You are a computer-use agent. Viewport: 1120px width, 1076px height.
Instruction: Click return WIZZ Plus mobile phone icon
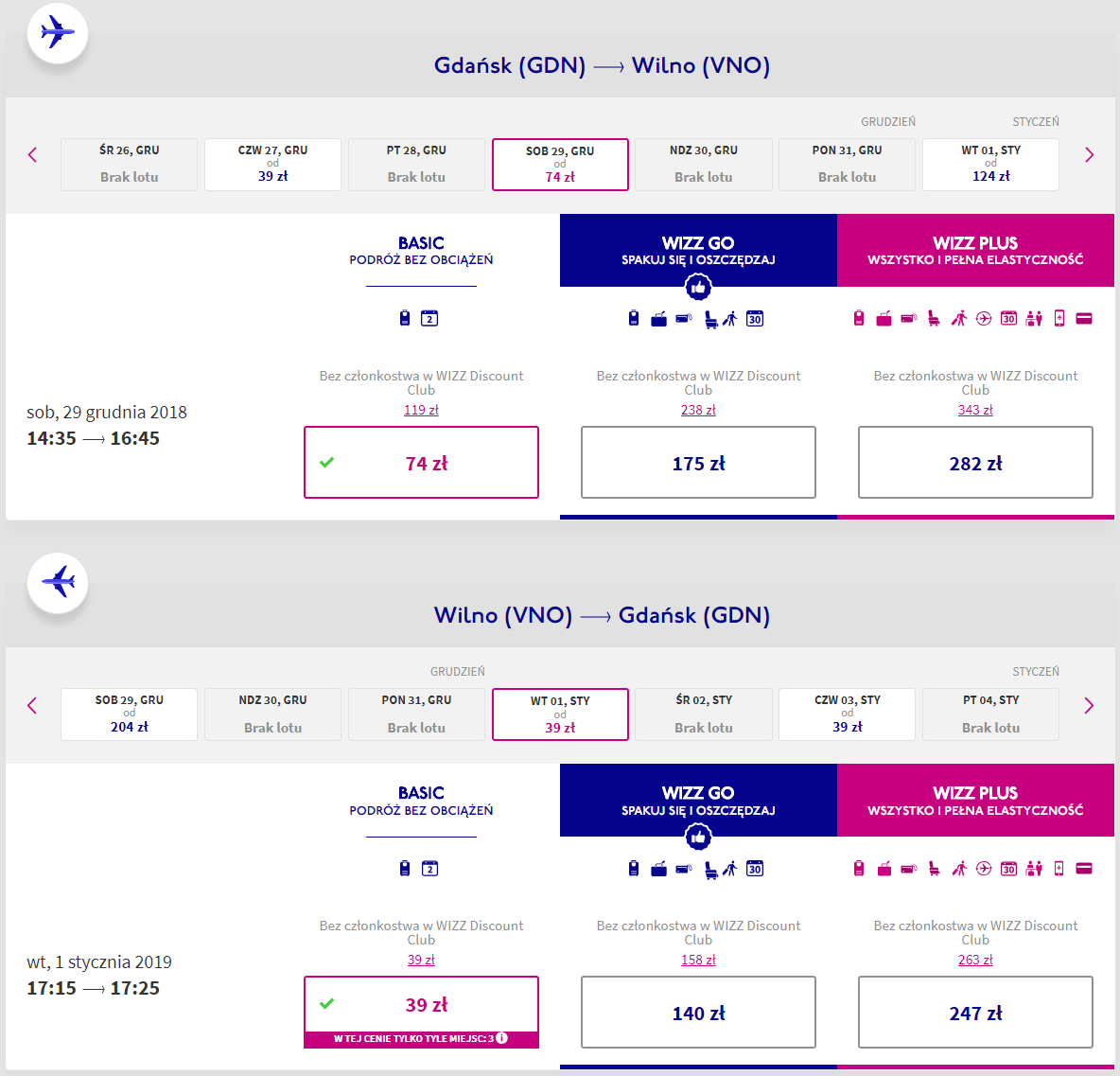(1059, 869)
